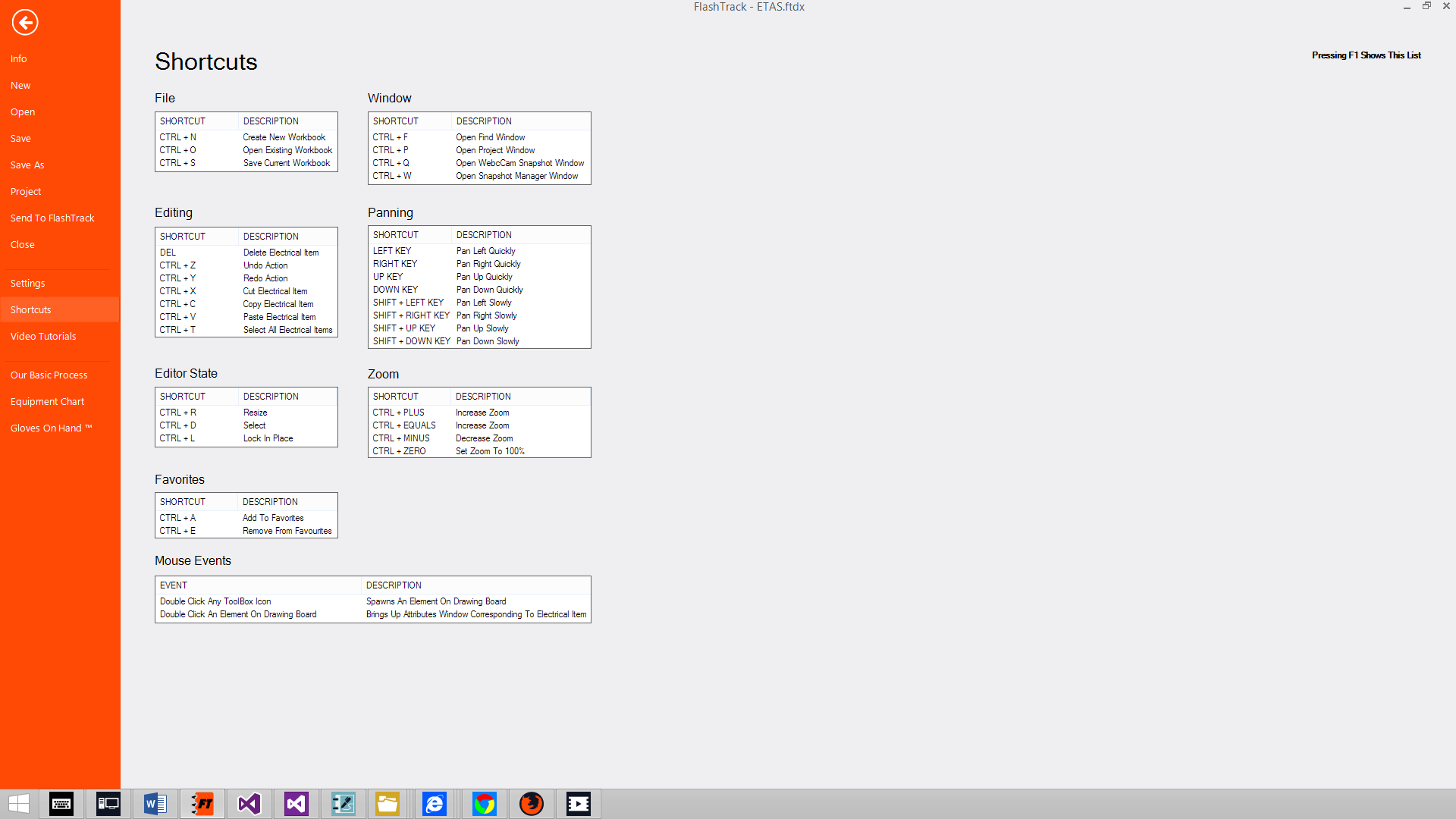Launch Firefox from the taskbar

532,804
